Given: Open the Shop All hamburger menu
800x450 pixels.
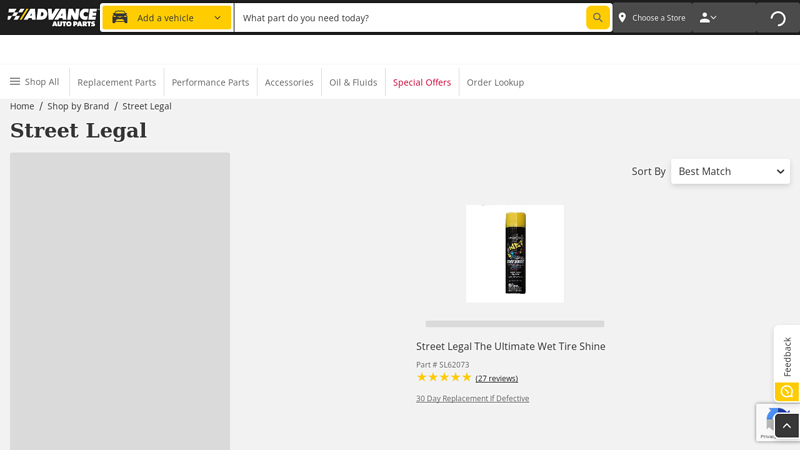Looking at the screenshot, I should point(35,82).
